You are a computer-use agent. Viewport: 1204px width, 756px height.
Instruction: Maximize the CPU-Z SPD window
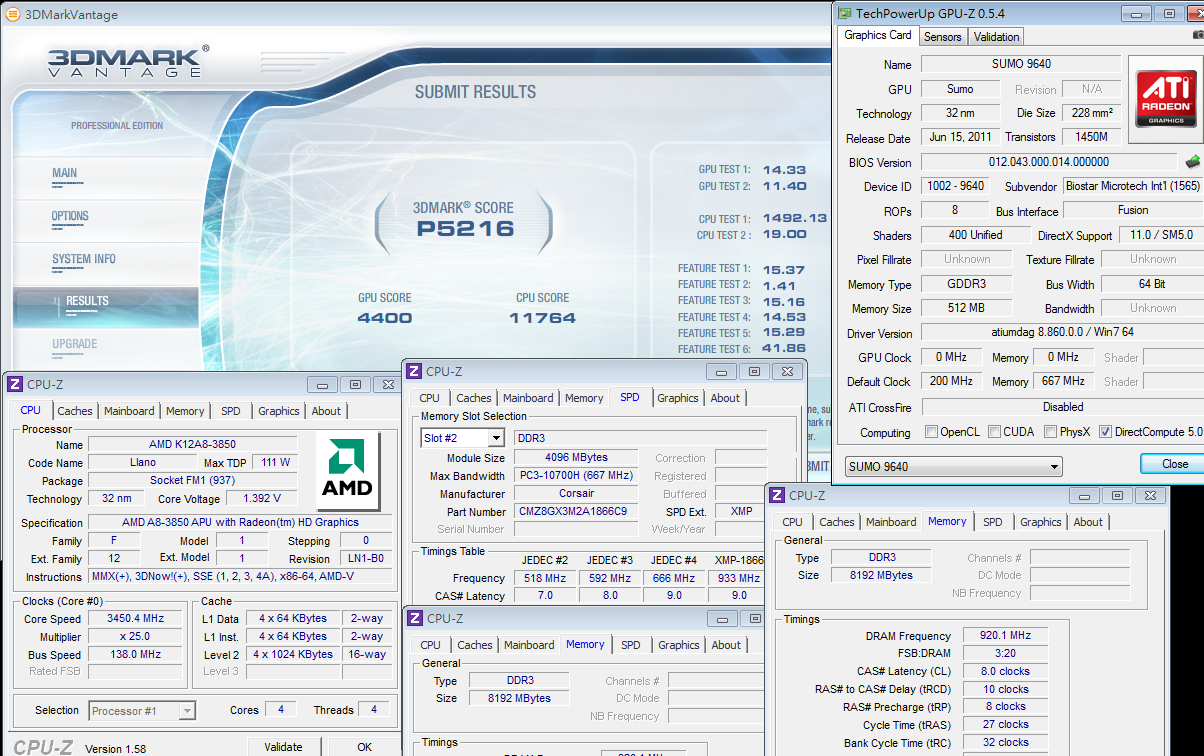754,371
